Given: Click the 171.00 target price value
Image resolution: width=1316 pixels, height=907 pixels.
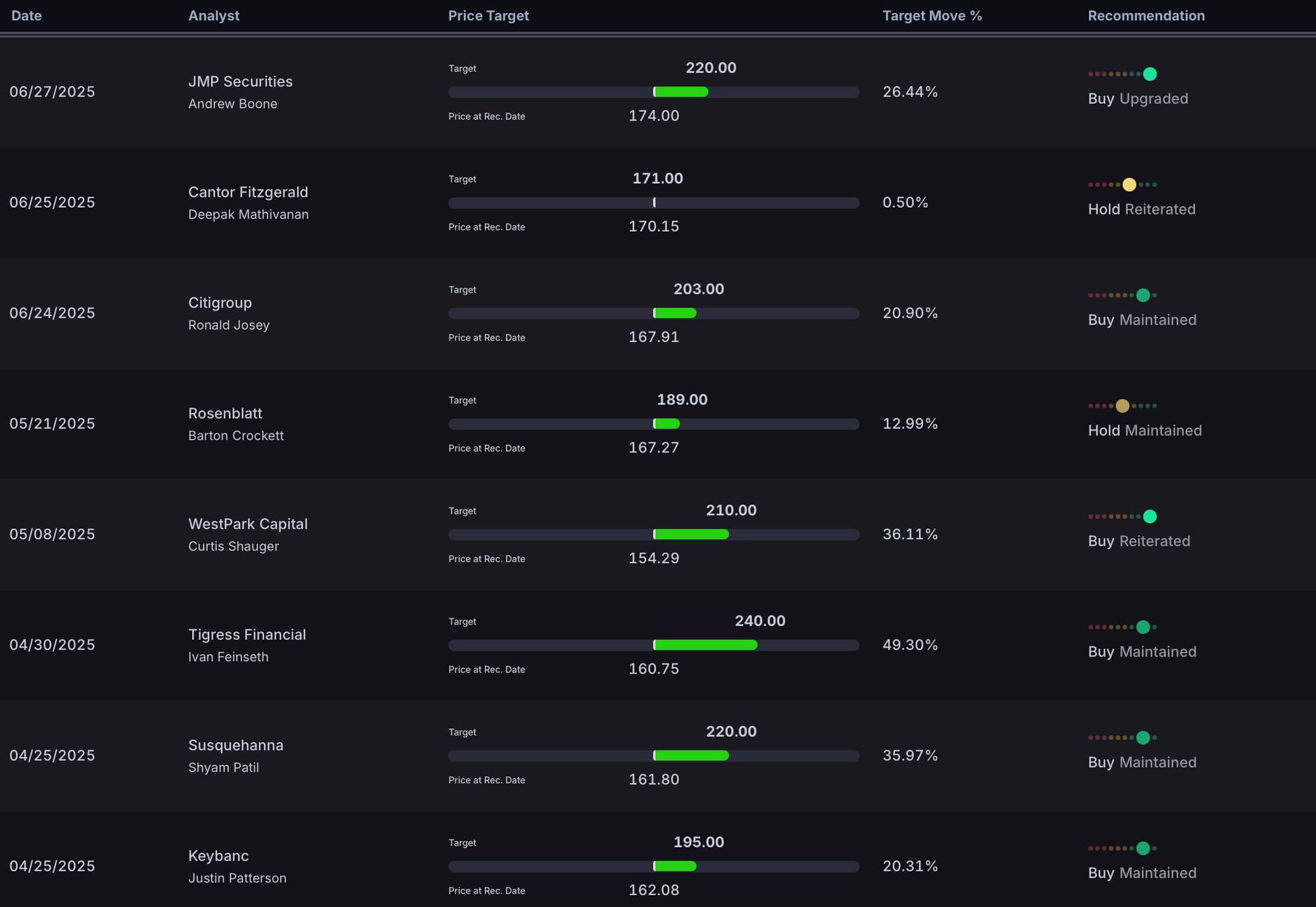Looking at the screenshot, I should point(657,178).
